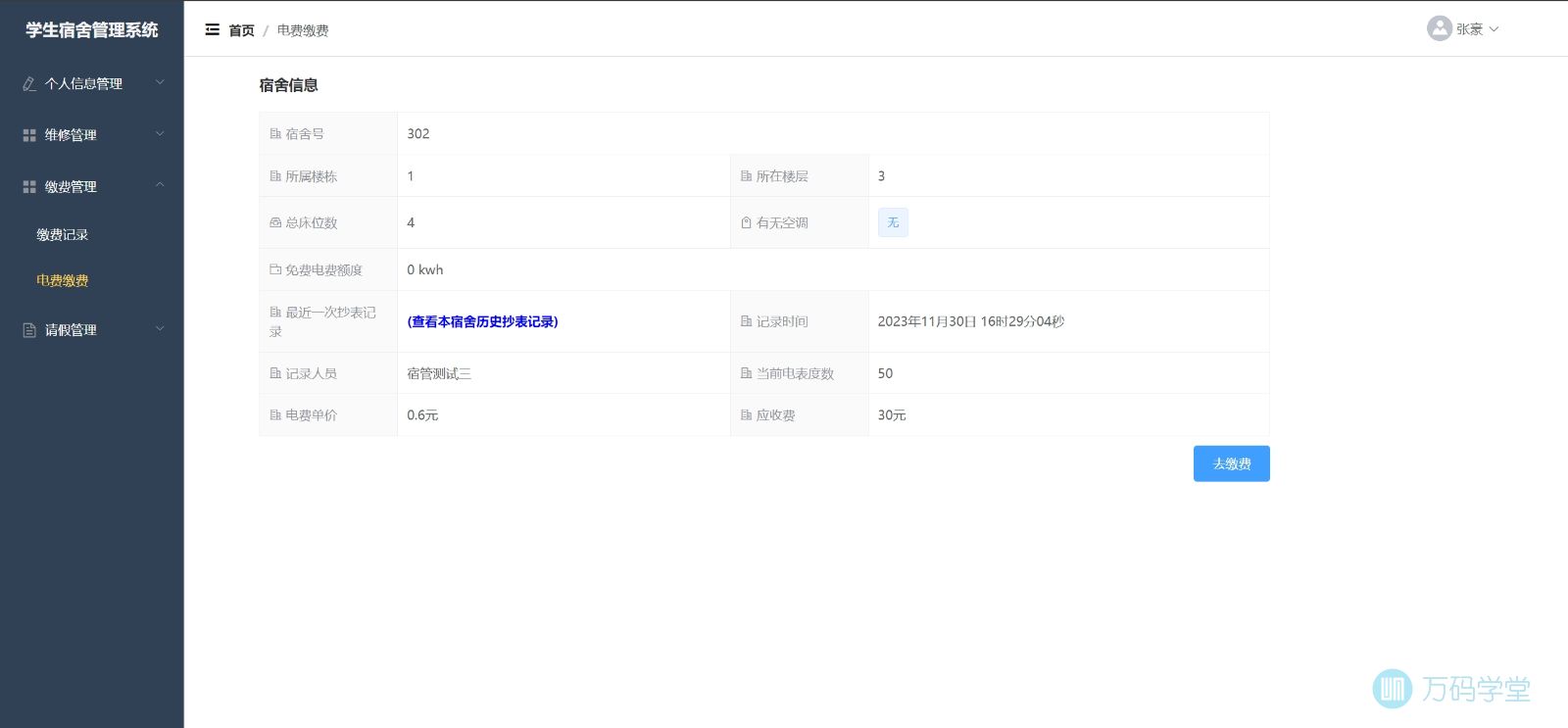This screenshot has width=1568, height=728.
Task: Click the meter reading value 50
Action: click(x=885, y=373)
